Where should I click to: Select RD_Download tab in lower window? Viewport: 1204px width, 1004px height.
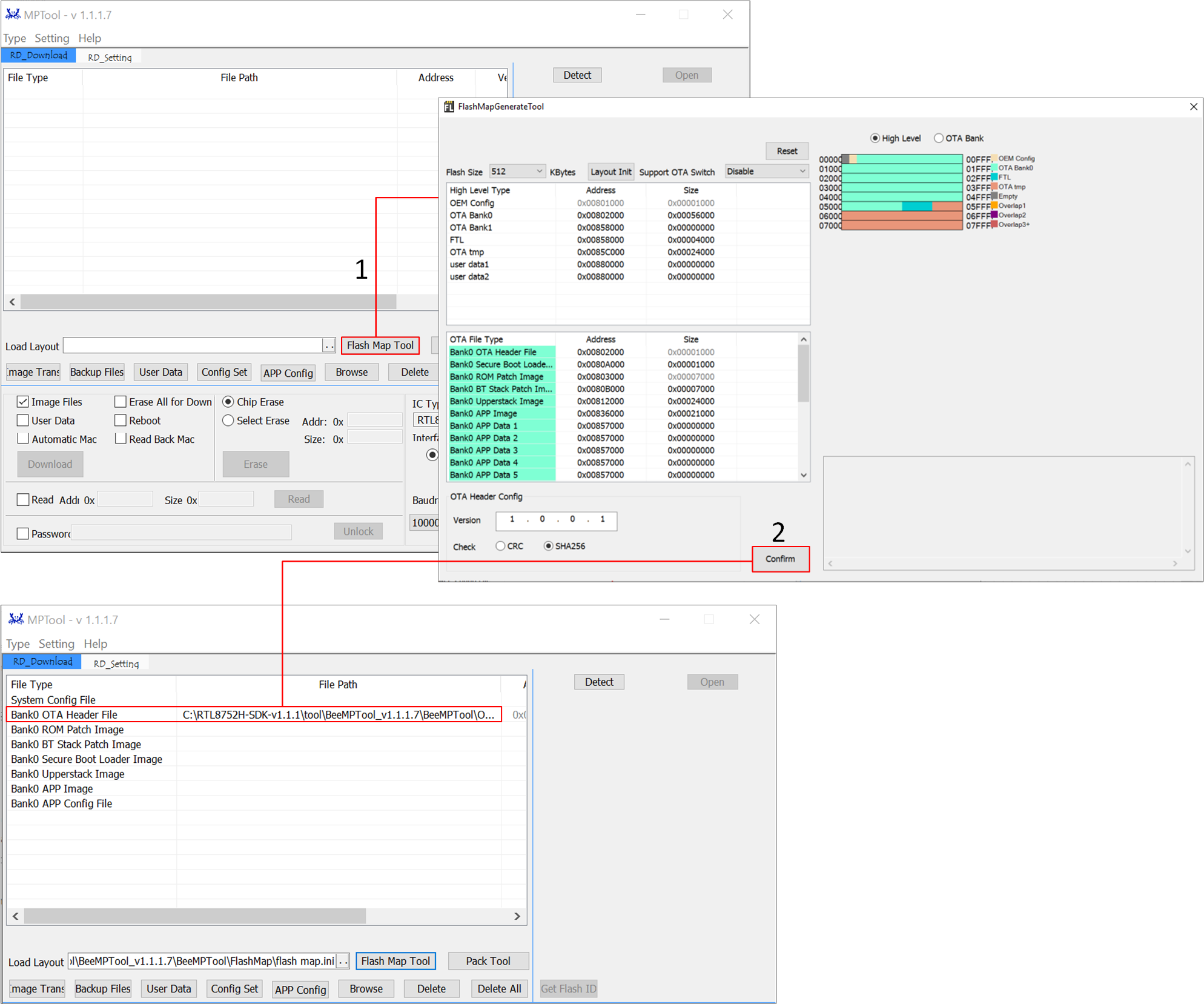coord(43,661)
